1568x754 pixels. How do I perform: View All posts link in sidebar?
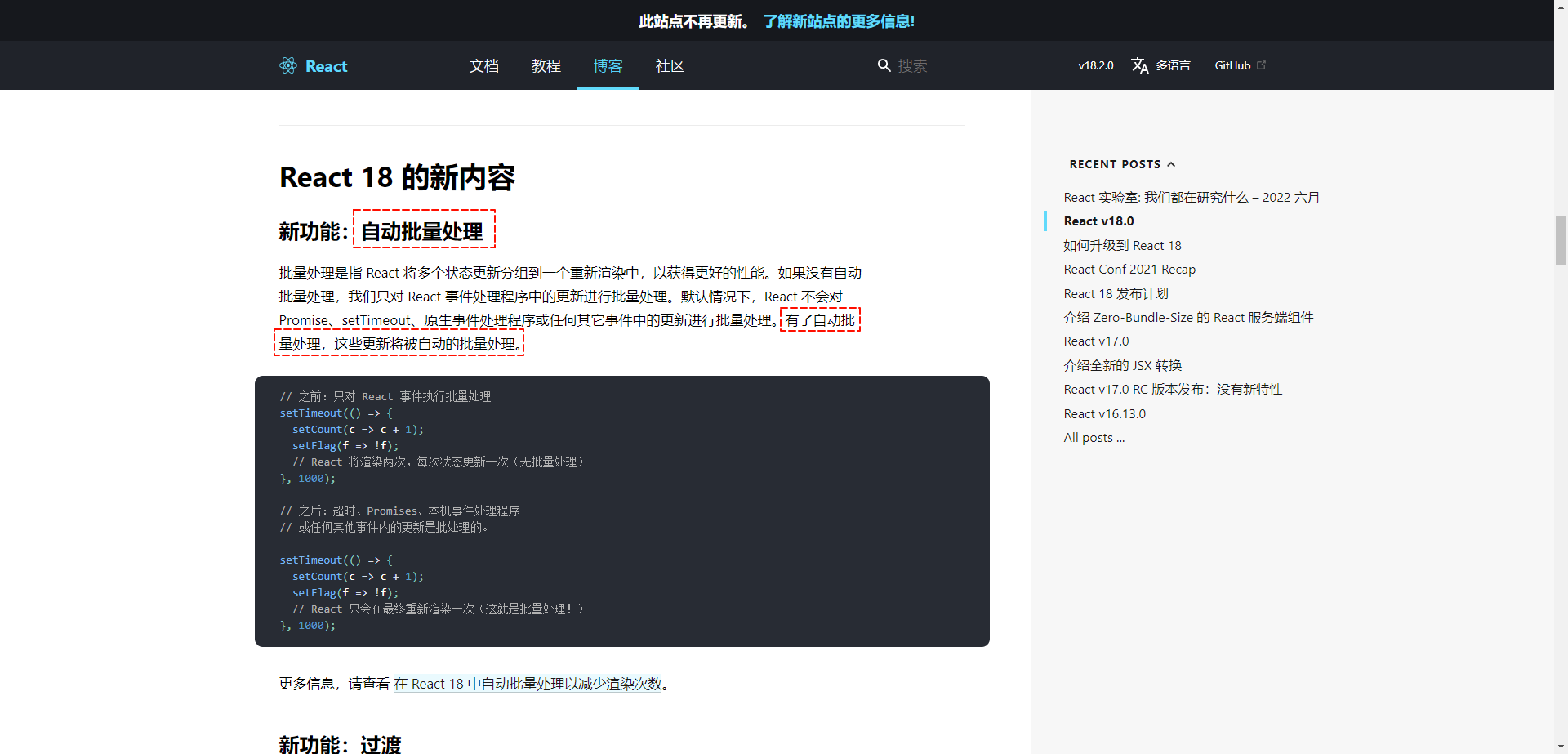(x=1094, y=438)
